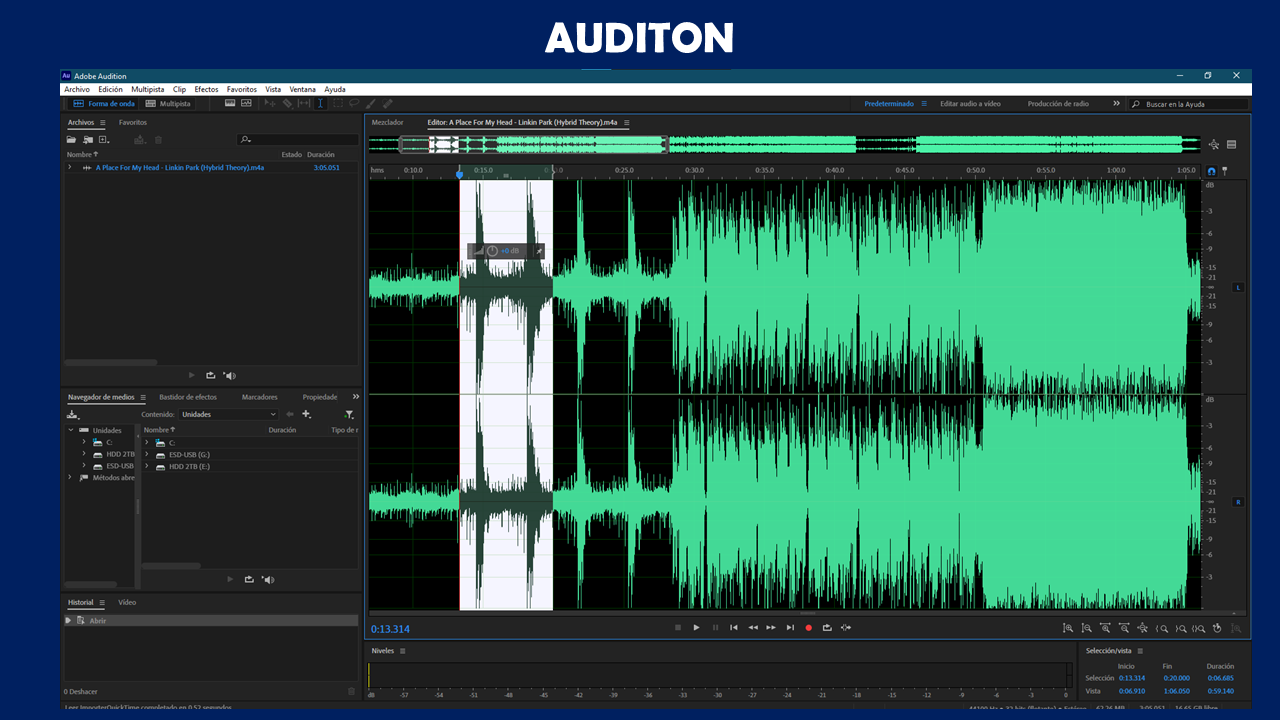The image size is (1280, 720).
Task: Open the Efectos menu
Action: (x=206, y=89)
